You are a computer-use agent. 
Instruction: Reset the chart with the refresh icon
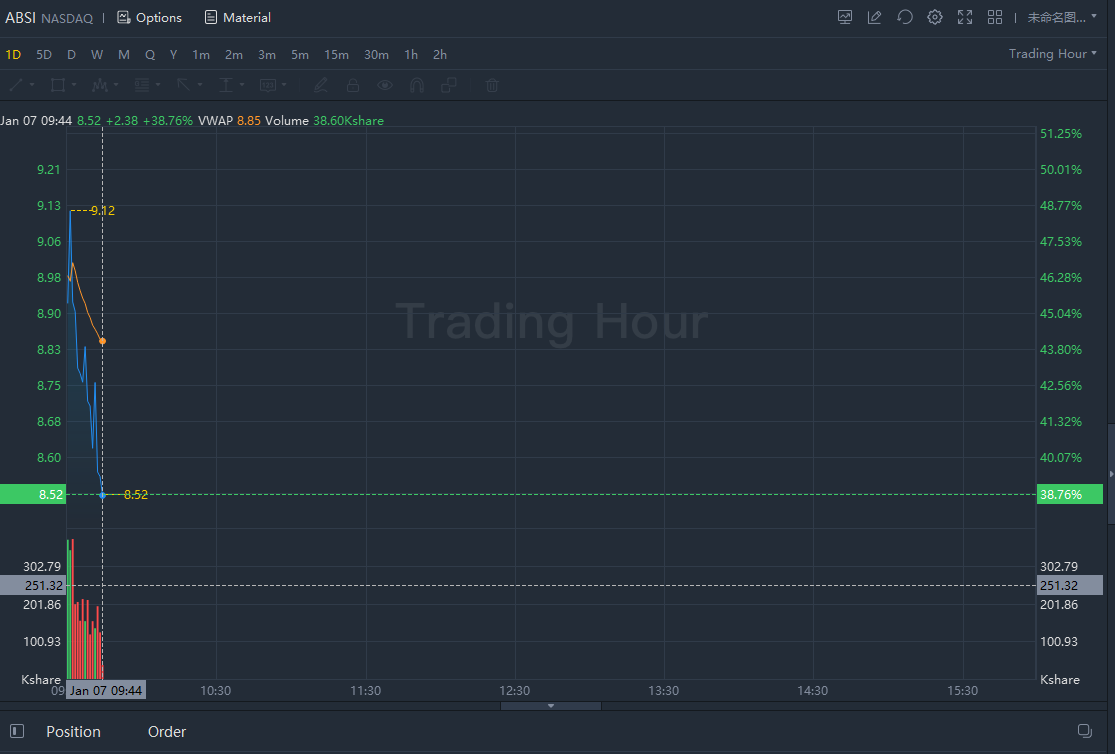pyautogui.click(x=905, y=17)
